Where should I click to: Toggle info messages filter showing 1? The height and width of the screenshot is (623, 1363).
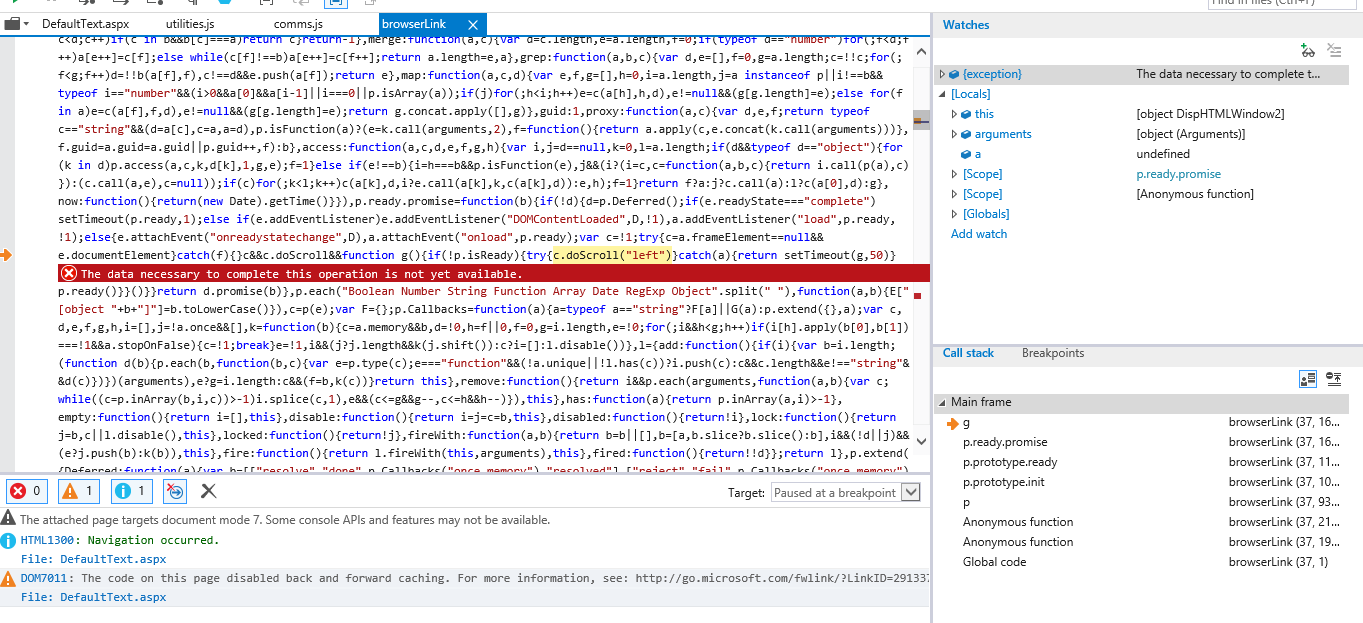pyautogui.click(x=131, y=491)
